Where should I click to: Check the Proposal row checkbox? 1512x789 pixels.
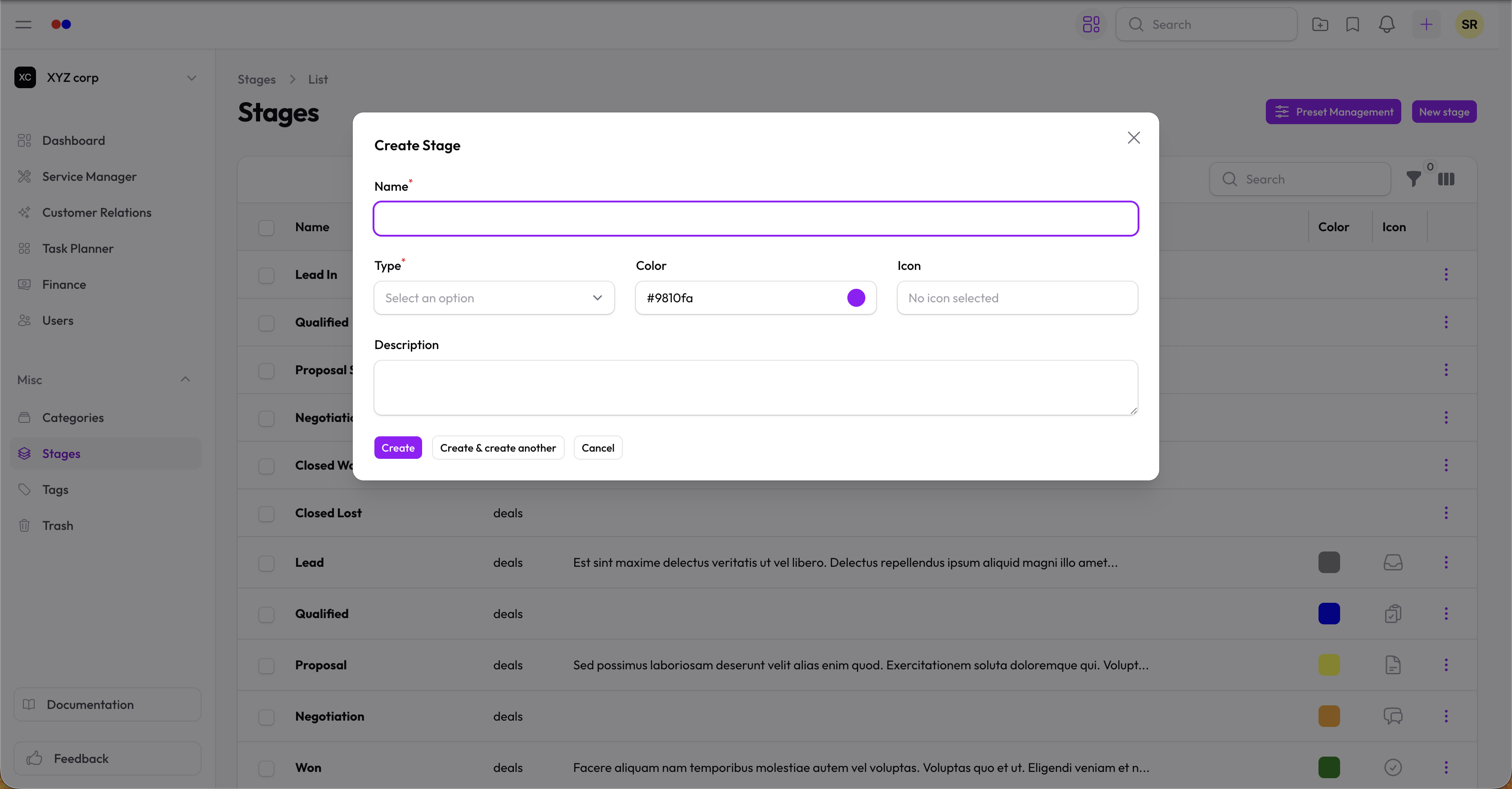[x=266, y=665]
